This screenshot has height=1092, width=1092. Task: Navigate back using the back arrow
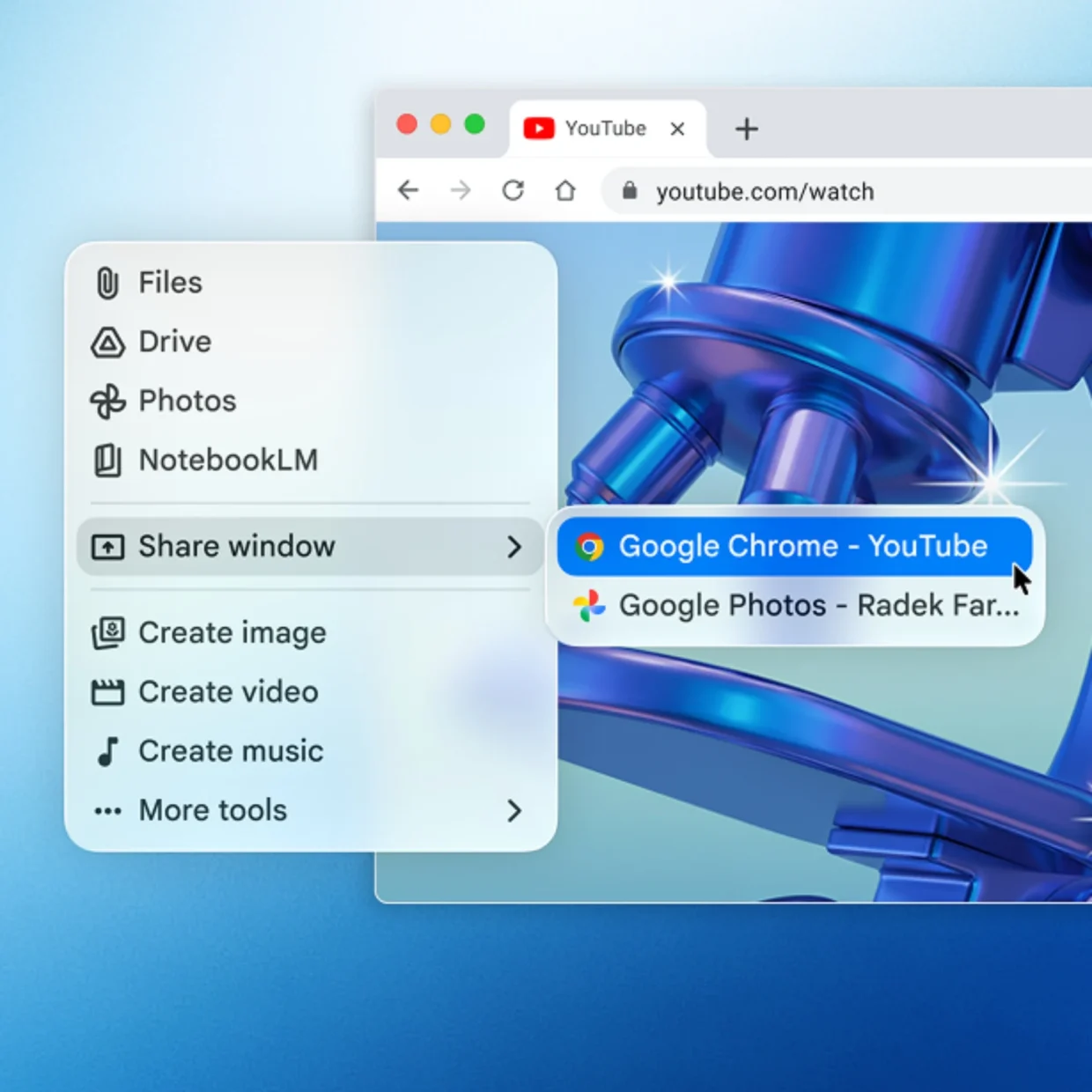click(x=408, y=190)
